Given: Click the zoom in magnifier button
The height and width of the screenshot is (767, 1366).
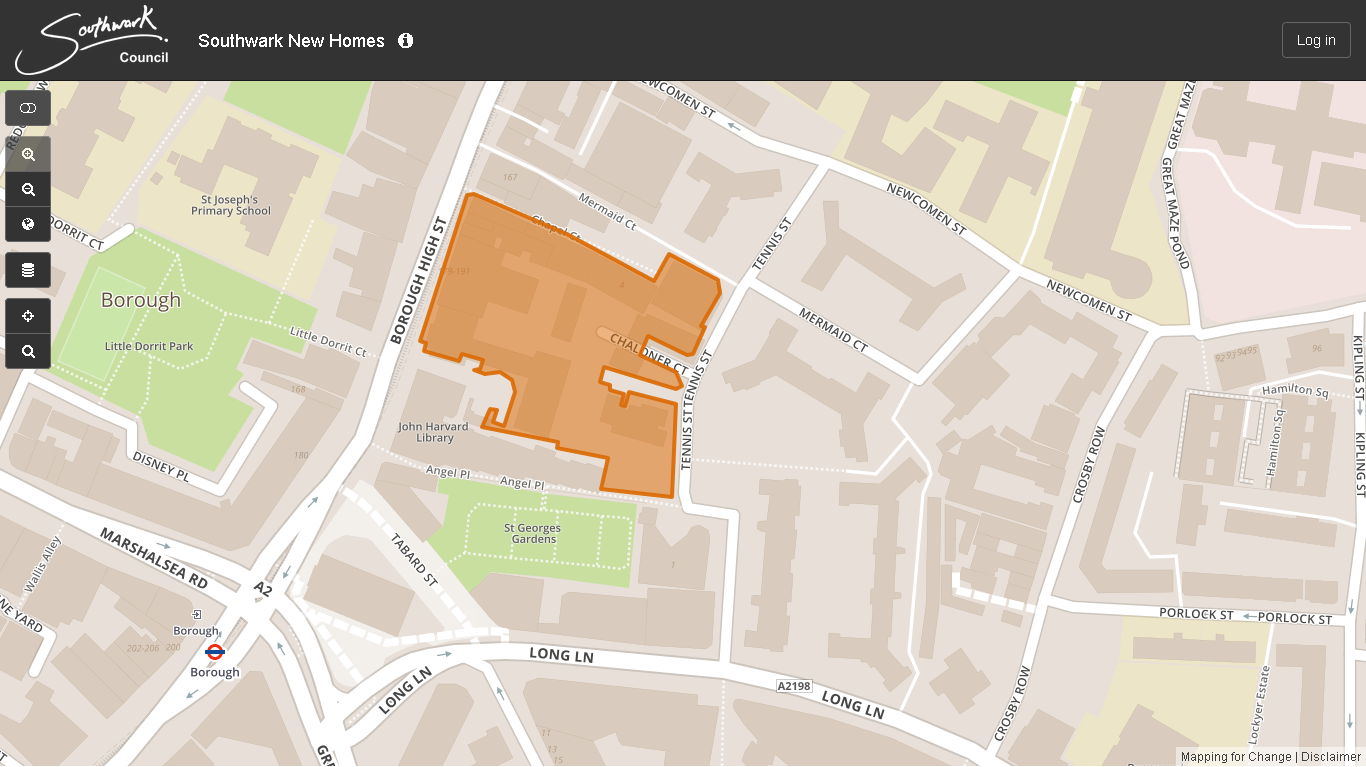Looking at the screenshot, I should [x=28, y=155].
